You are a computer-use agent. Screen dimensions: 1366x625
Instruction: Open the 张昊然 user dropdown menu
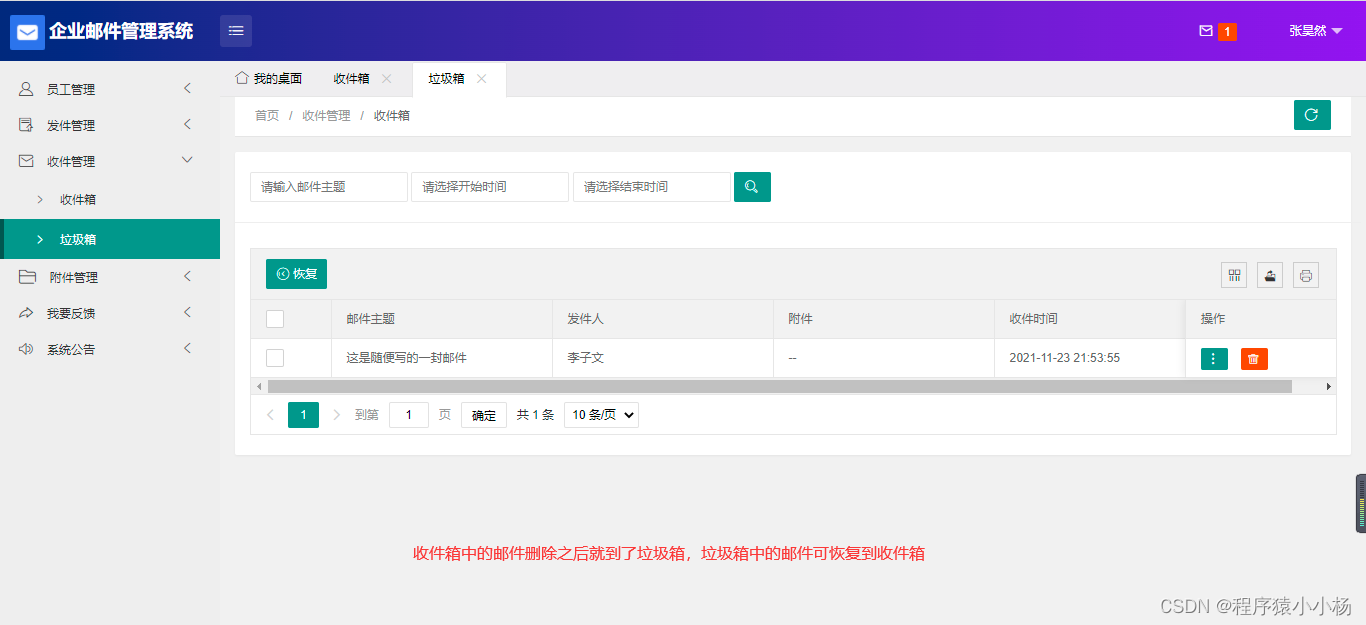(x=1315, y=31)
